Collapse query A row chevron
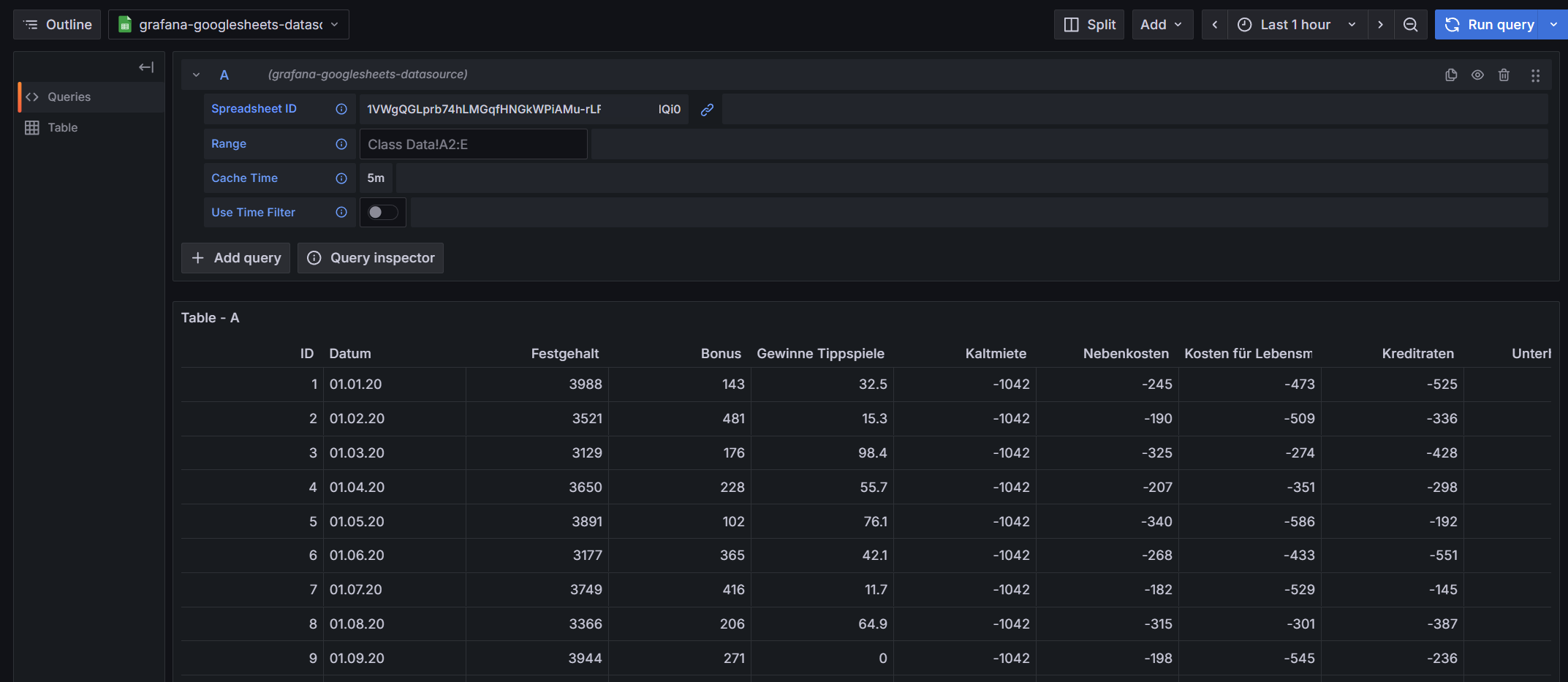The image size is (1568, 682). pyautogui.click(x=196, y=75)
